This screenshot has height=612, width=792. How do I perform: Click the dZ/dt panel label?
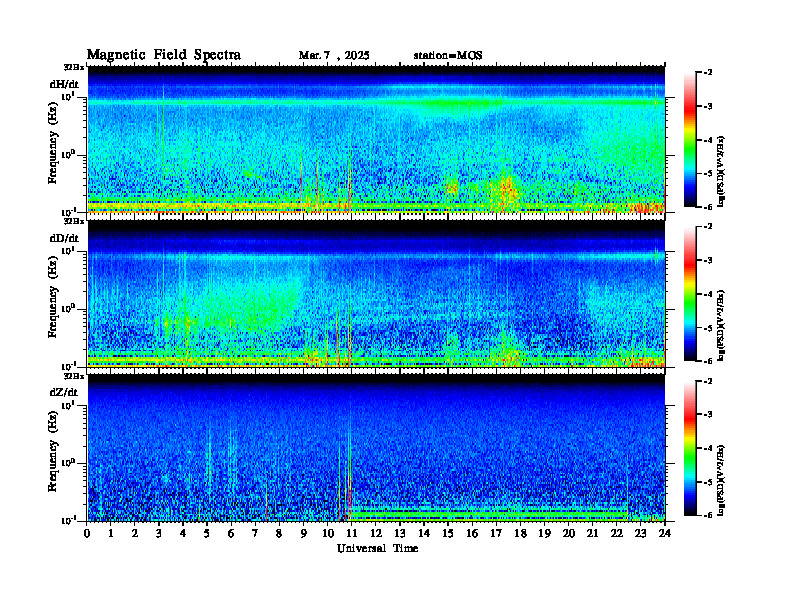click(64, 392)
